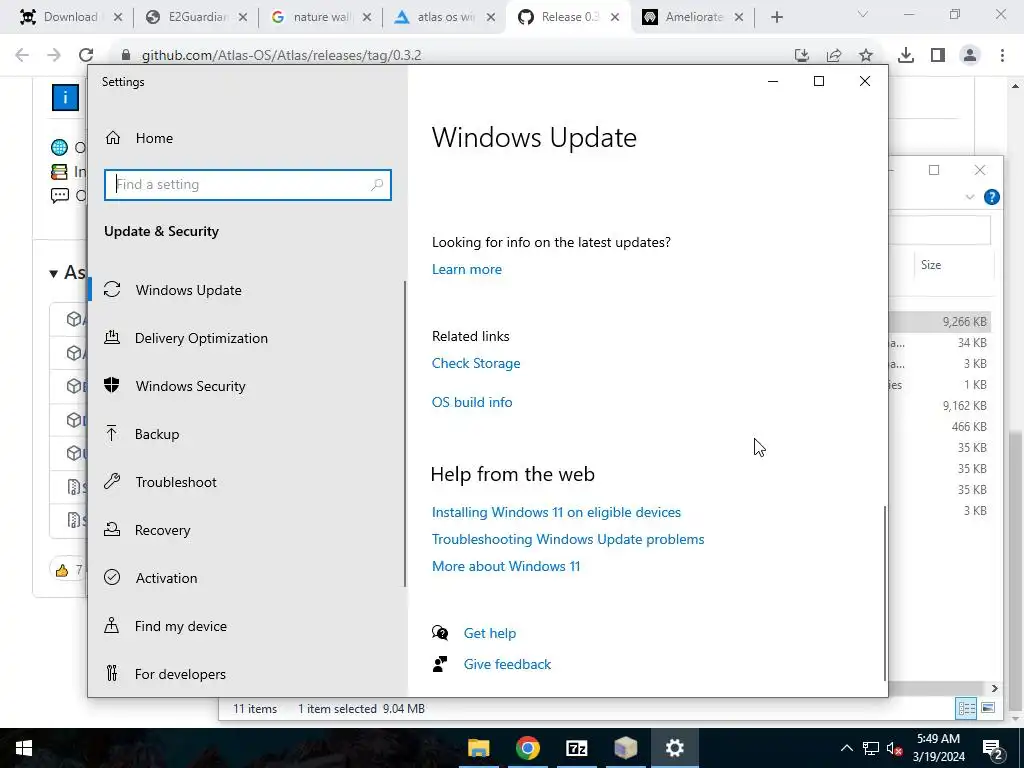Open For developers settings
Viewport: 1024px width, 768px height.
(180, 674)
